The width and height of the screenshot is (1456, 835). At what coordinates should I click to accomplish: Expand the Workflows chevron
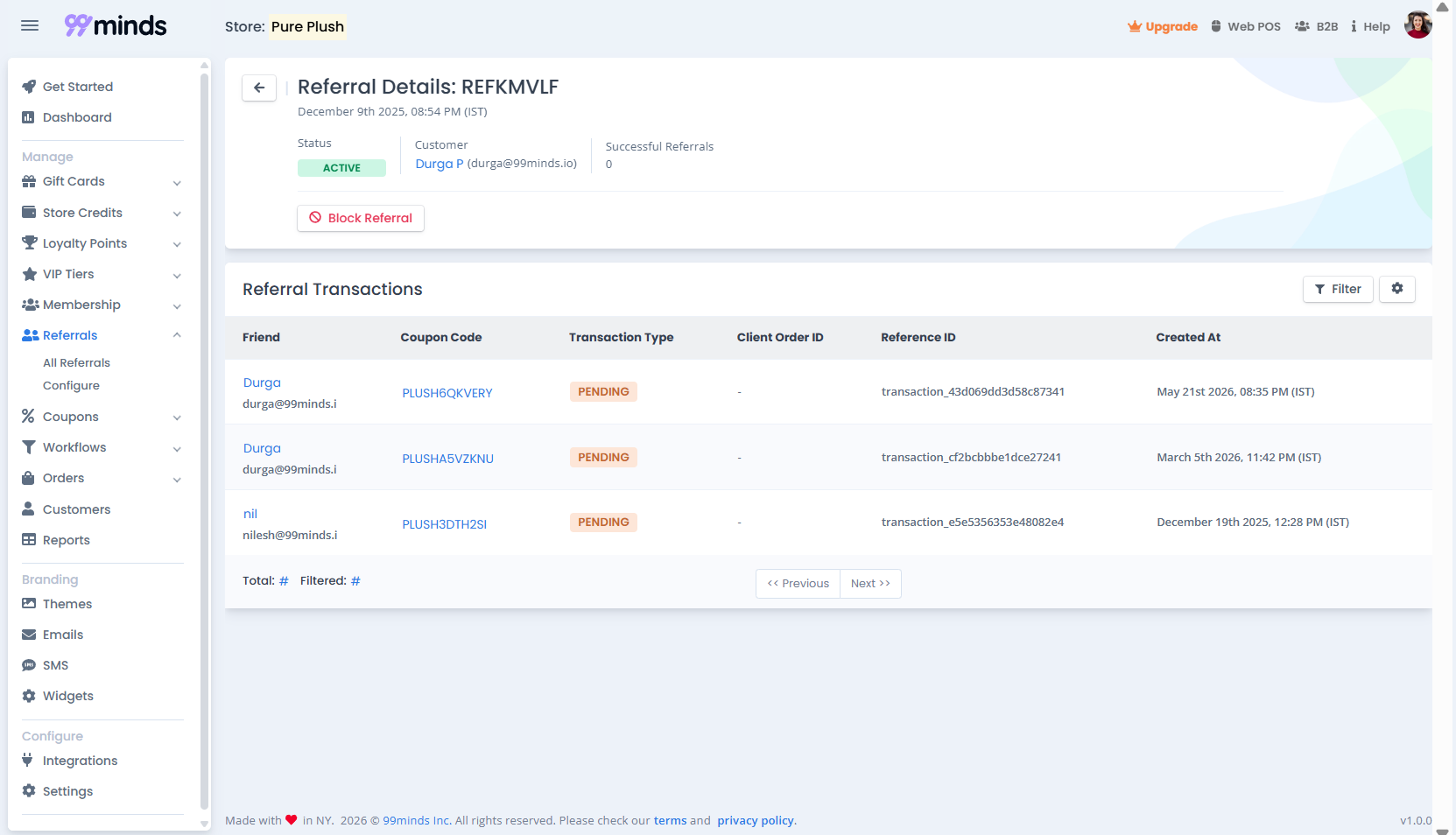click(x=177, y=449)
